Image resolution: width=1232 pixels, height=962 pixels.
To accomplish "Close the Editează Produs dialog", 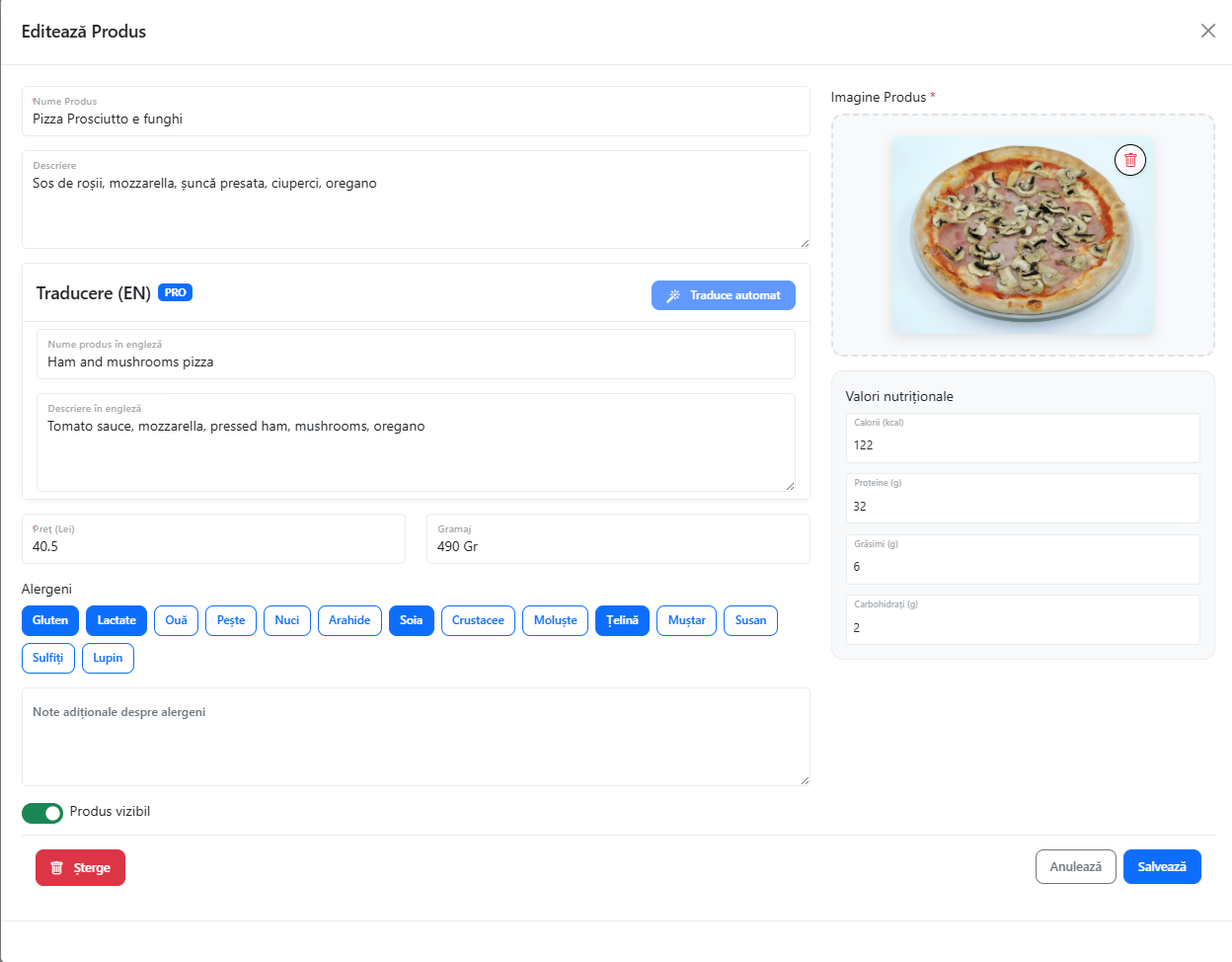I will (1208, 31).
